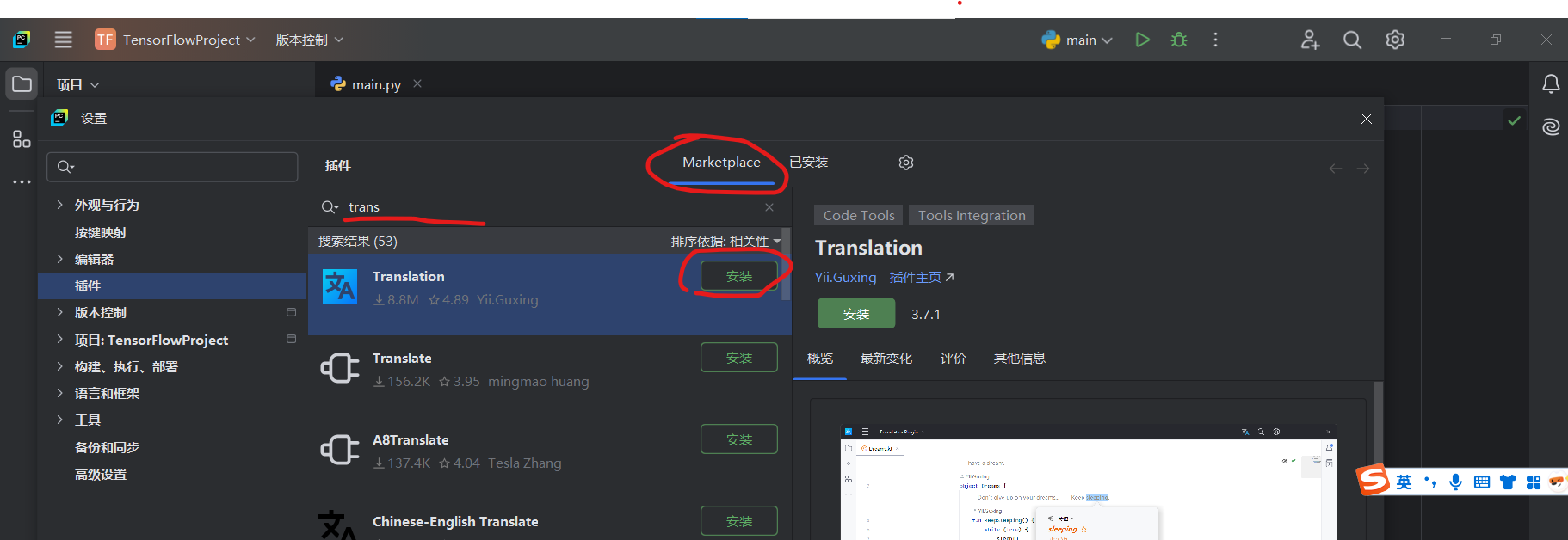Expand the 项目: TensorFlowProject node
1568x540 pixels.
pyautogui.click(x=59, y=340)
